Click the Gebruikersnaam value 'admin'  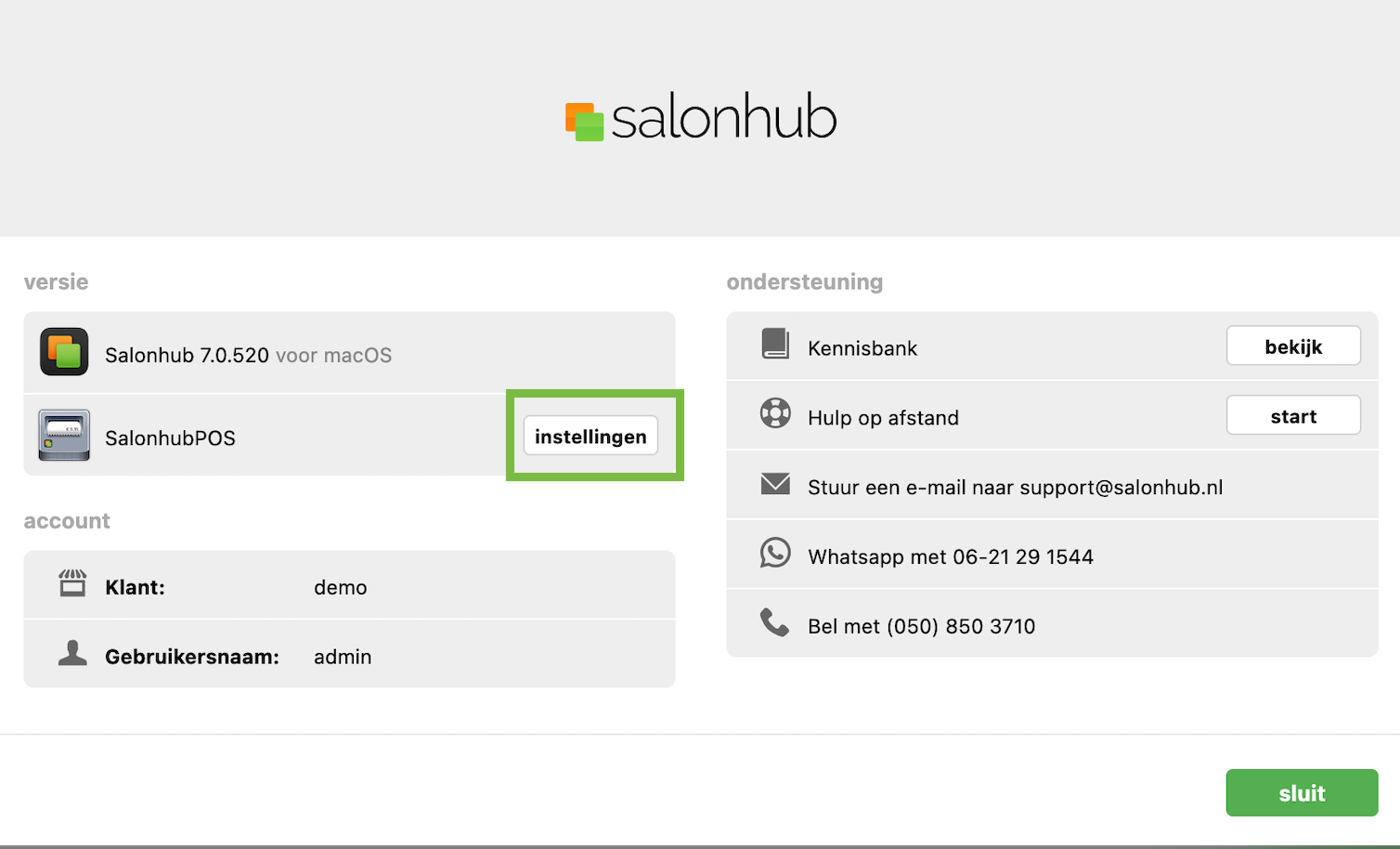click(343, 657)
